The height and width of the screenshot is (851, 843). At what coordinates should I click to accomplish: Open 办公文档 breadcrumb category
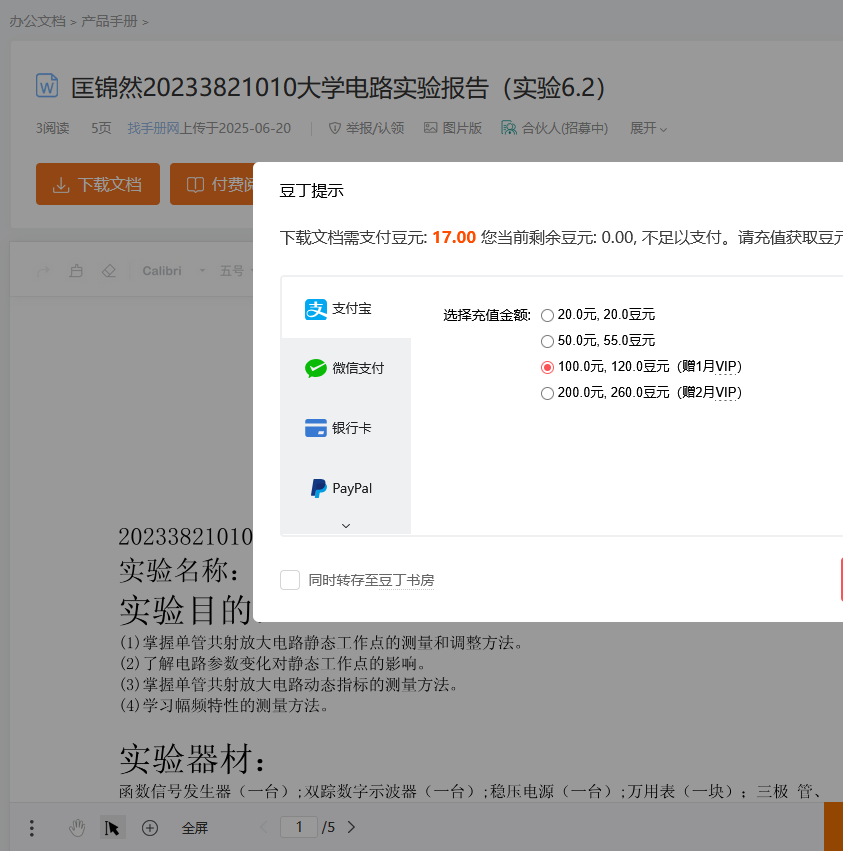37,21
